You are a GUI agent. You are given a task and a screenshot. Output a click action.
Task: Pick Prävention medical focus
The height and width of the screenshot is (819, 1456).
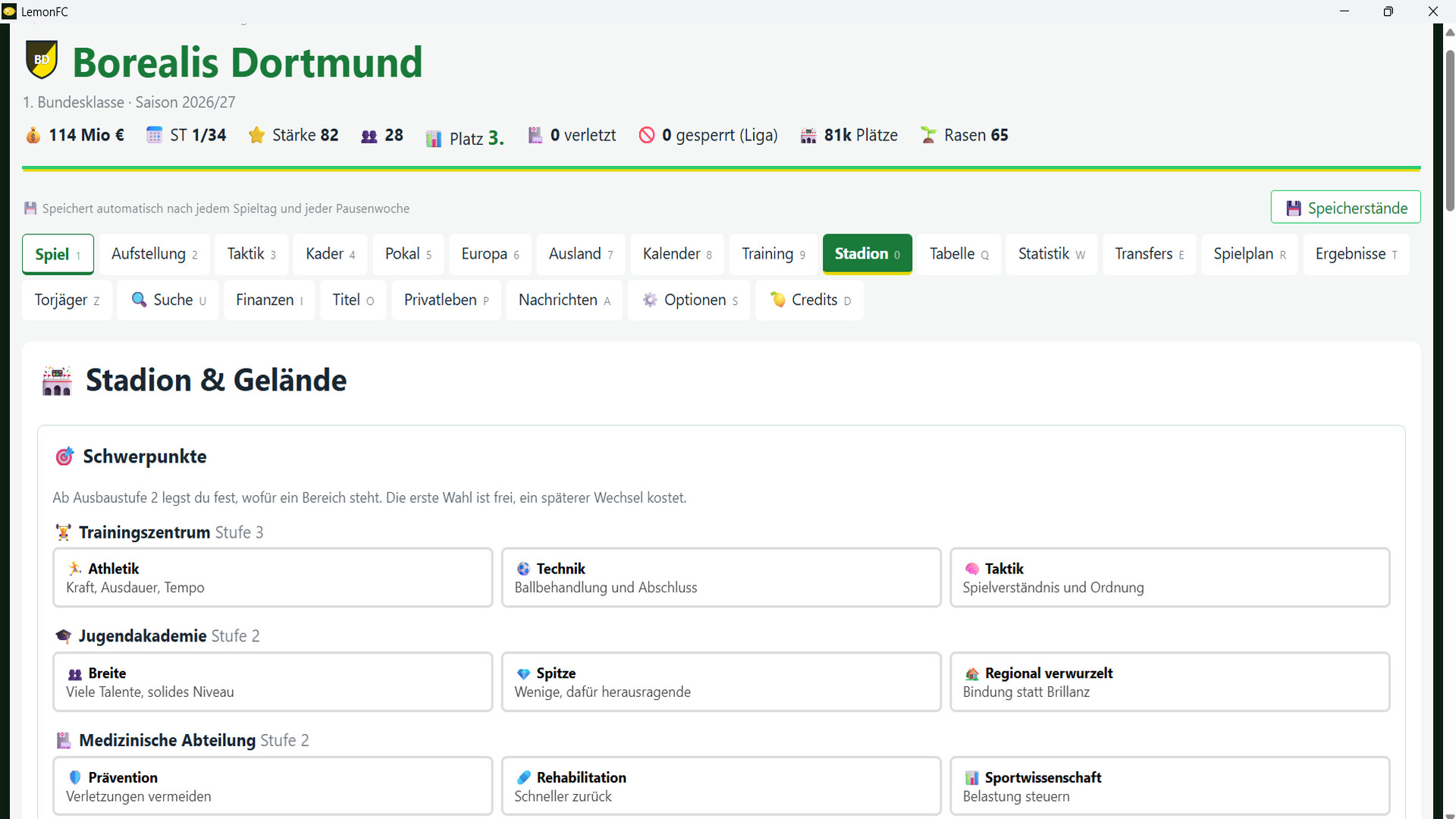(x=273, y=786)
